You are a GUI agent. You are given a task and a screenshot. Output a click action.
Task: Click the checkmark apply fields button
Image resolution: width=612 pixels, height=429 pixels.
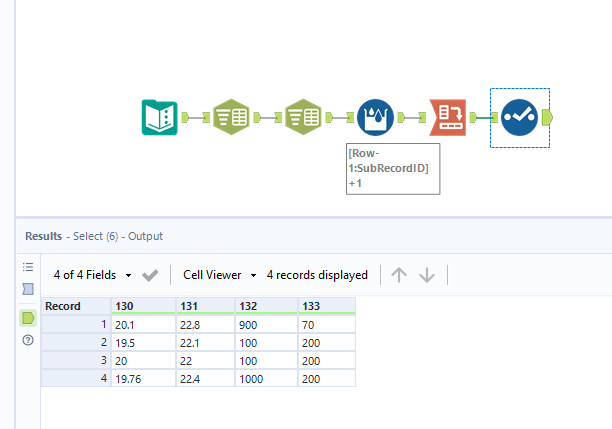pos(150,275)
